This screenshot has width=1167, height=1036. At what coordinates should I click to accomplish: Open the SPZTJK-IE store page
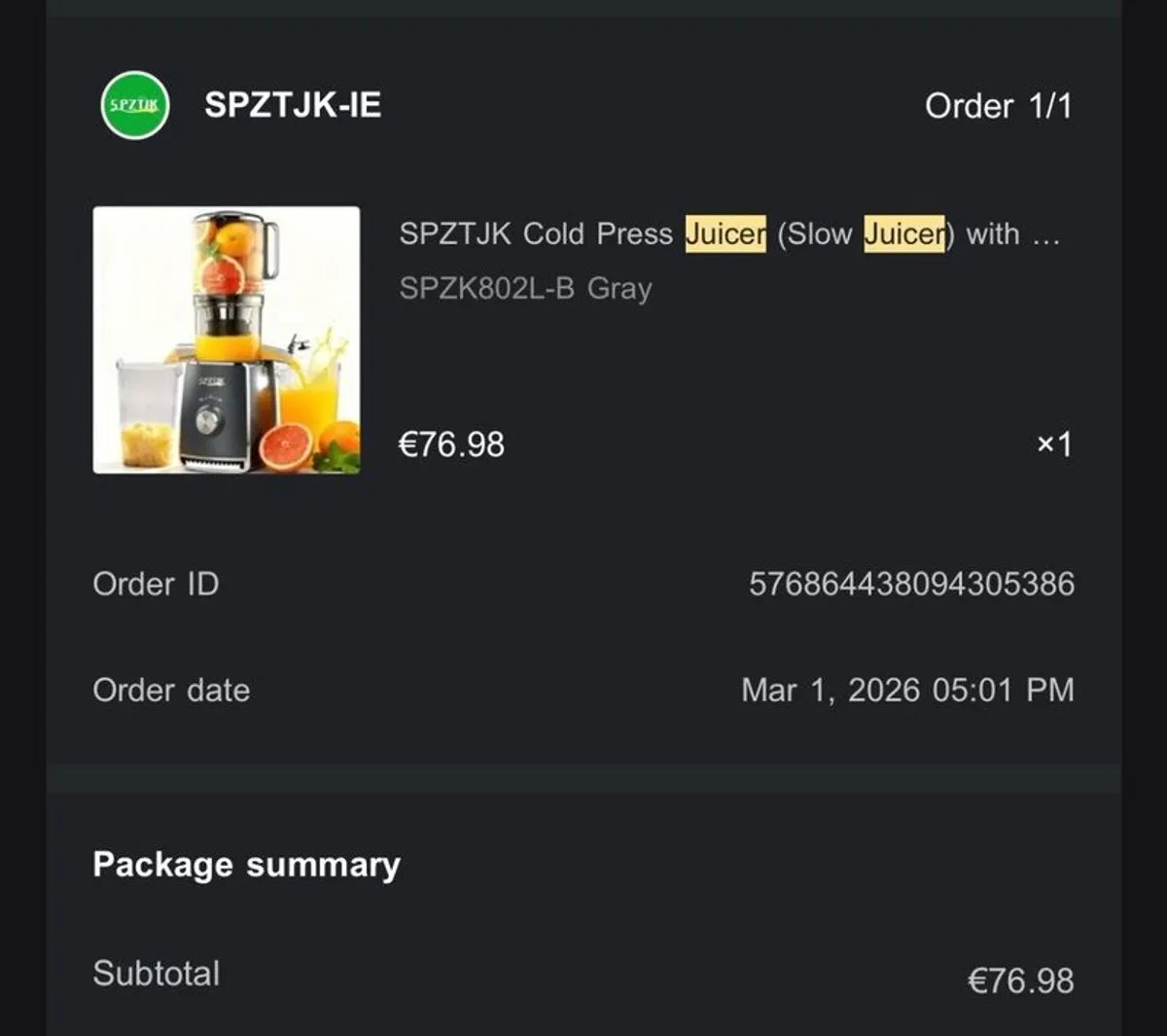(291, 106)
